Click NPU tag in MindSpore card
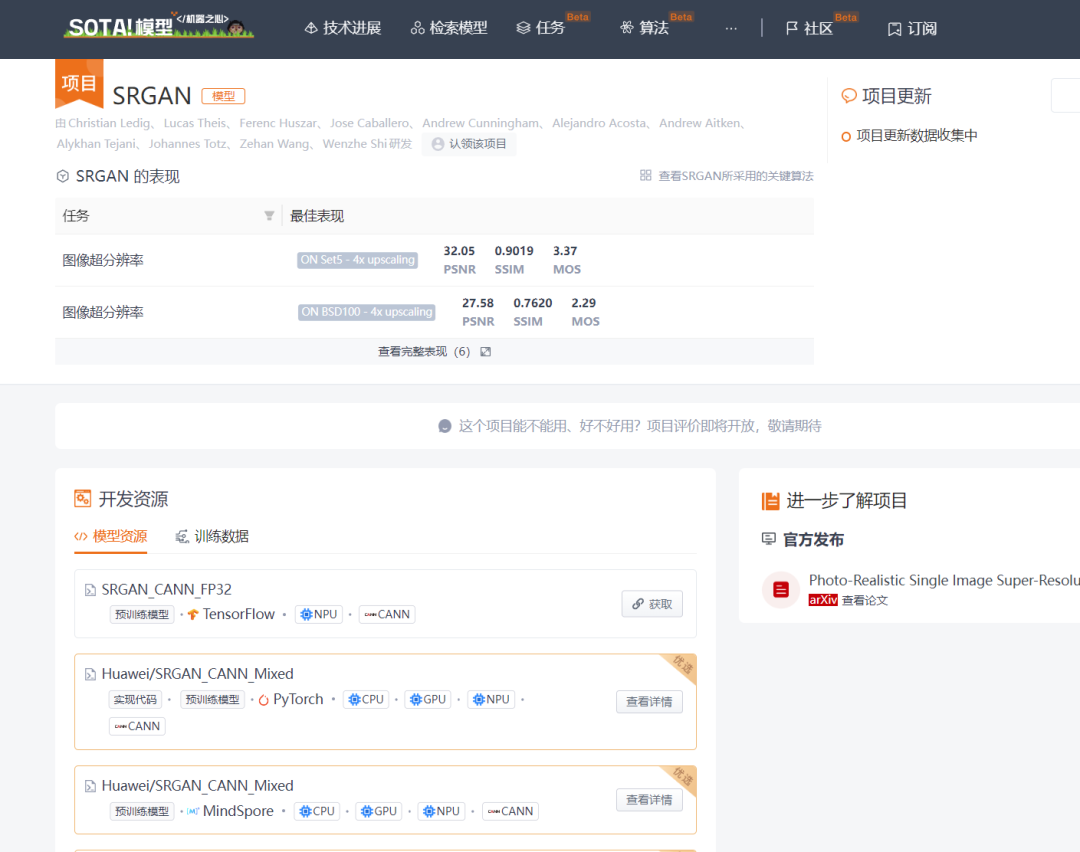The width and height of the screenshot is (1080, 852). tap(442, 811)
